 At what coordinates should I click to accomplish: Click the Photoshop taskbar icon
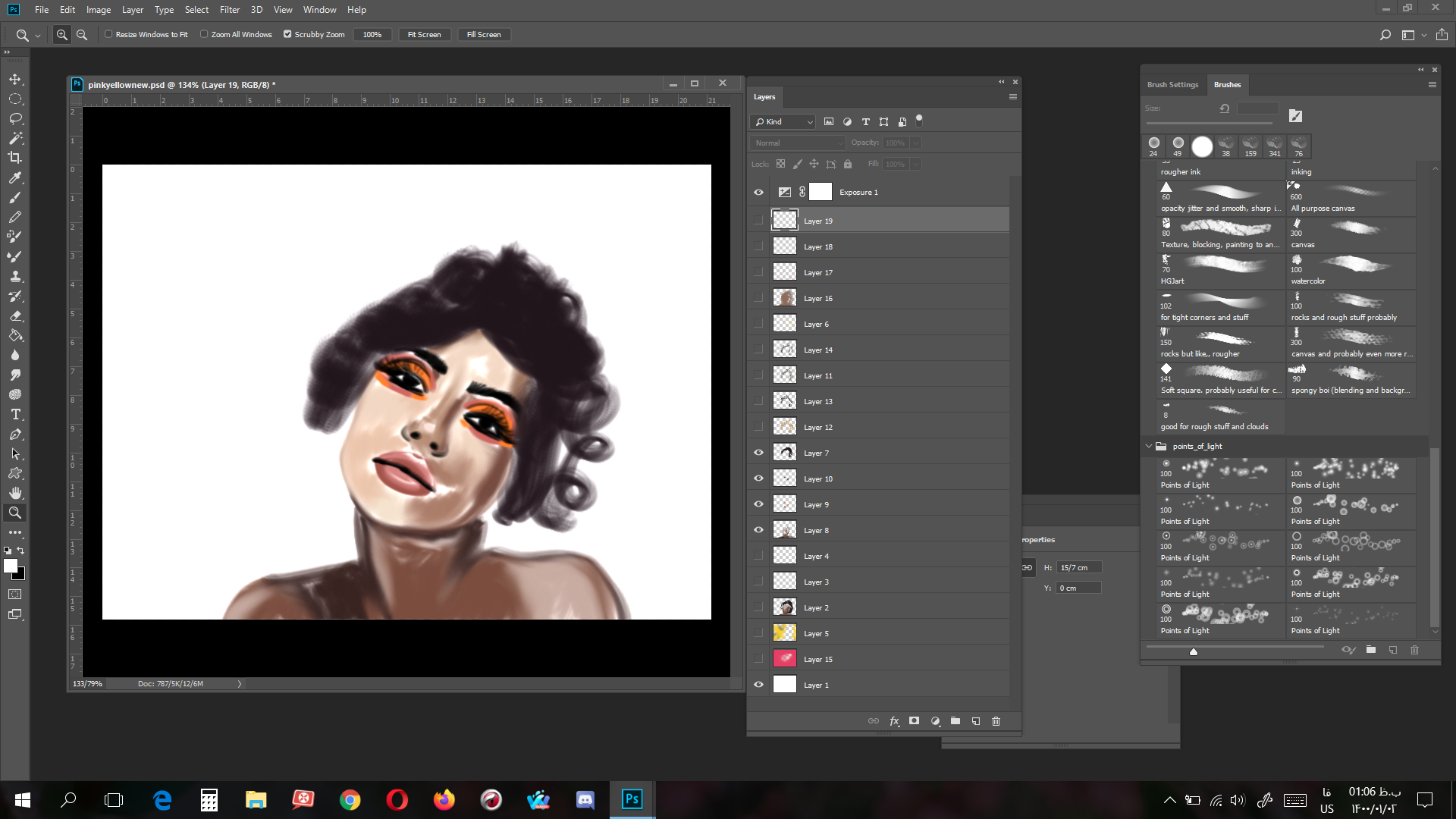pos(632,799)
